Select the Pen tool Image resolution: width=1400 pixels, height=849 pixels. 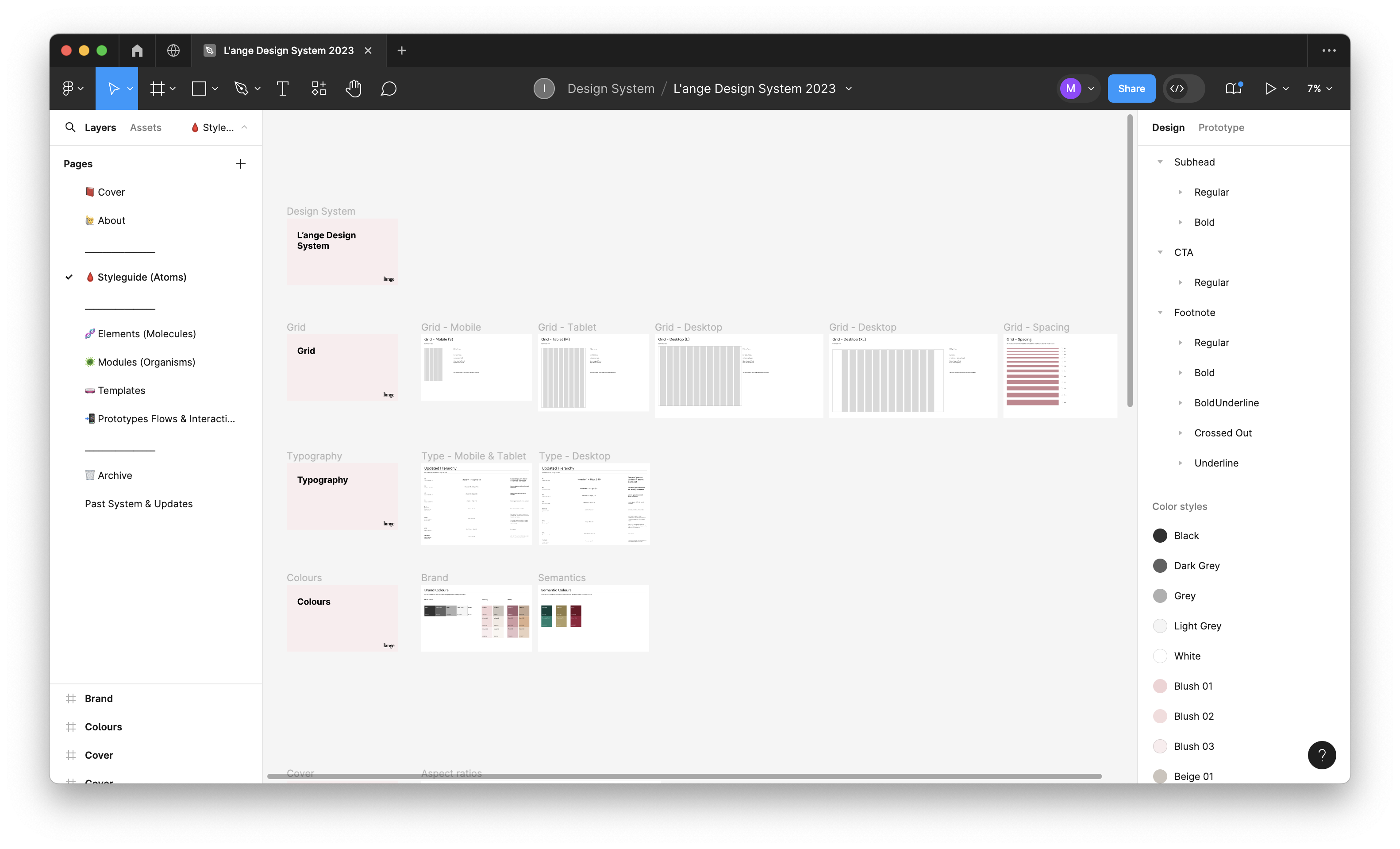point(242,89)
